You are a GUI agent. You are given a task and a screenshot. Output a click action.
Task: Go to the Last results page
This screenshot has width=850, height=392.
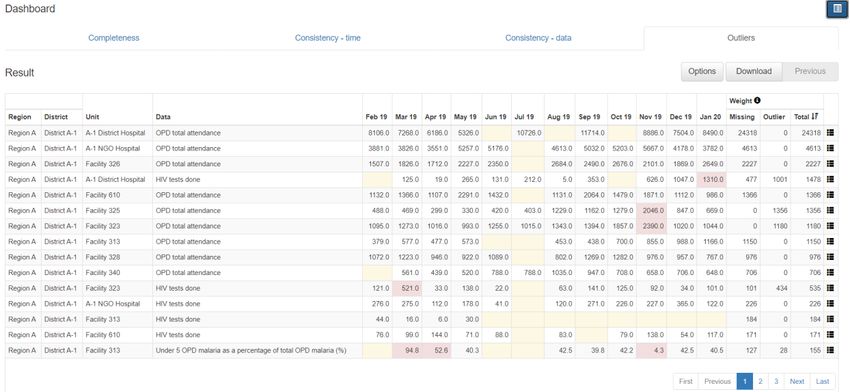point(822,382)
